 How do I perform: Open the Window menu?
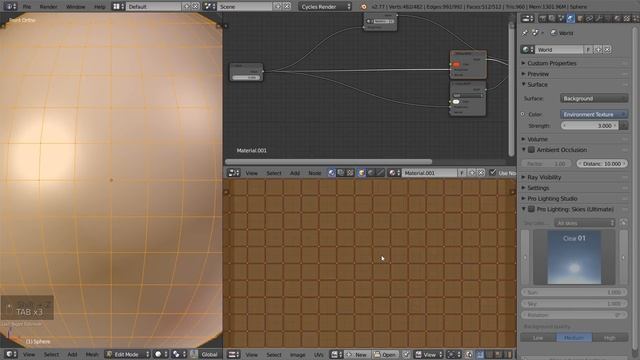point(76,7)
